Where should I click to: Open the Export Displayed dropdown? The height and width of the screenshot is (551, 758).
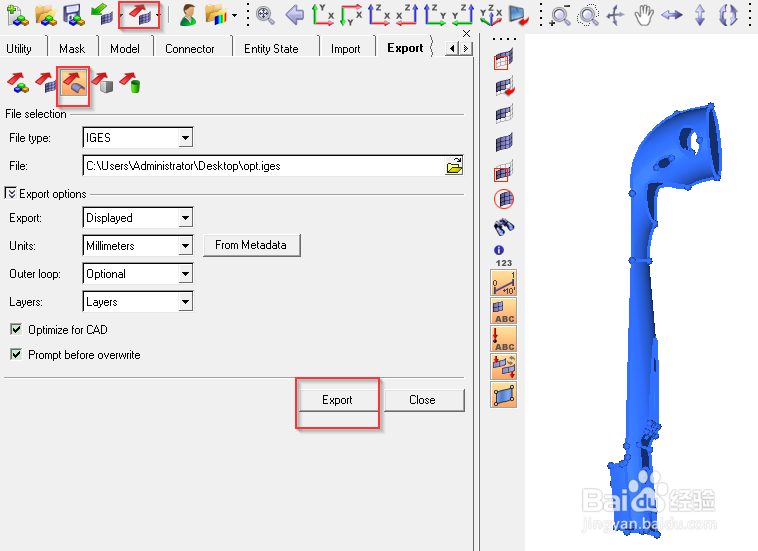click(x=186, y=218)
